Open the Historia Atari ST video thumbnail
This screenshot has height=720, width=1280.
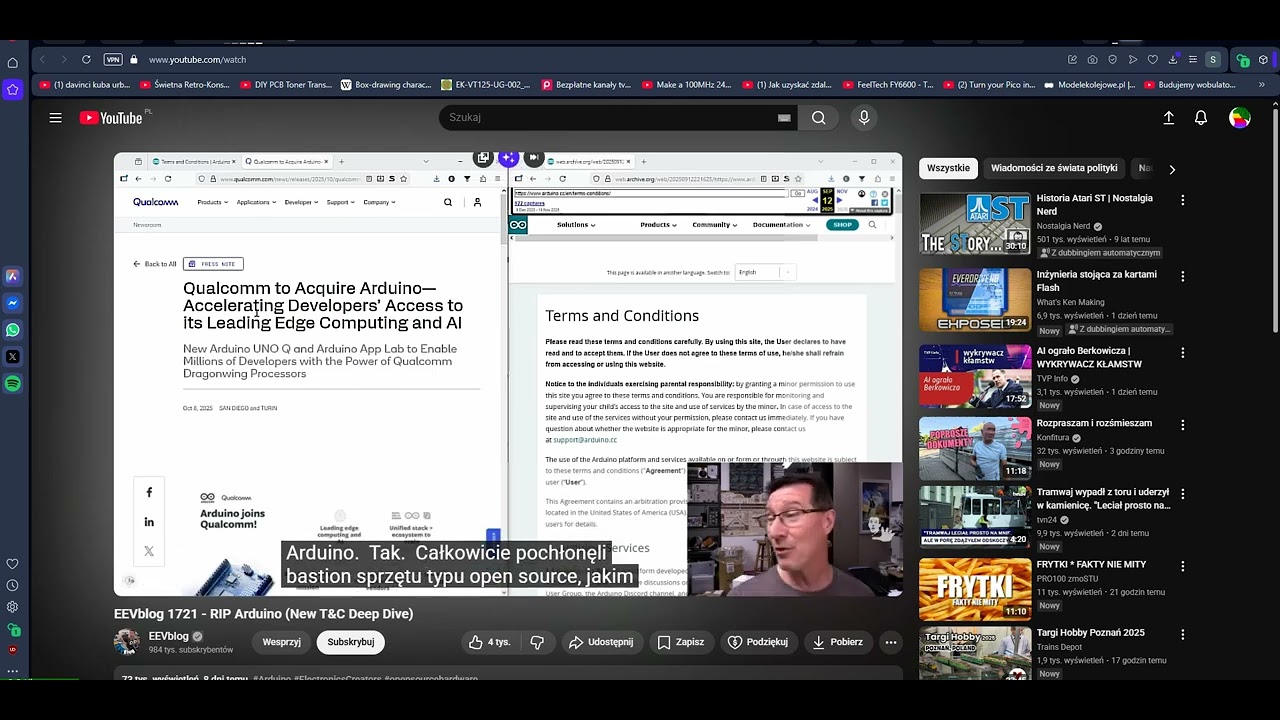(x=975, y=223)
